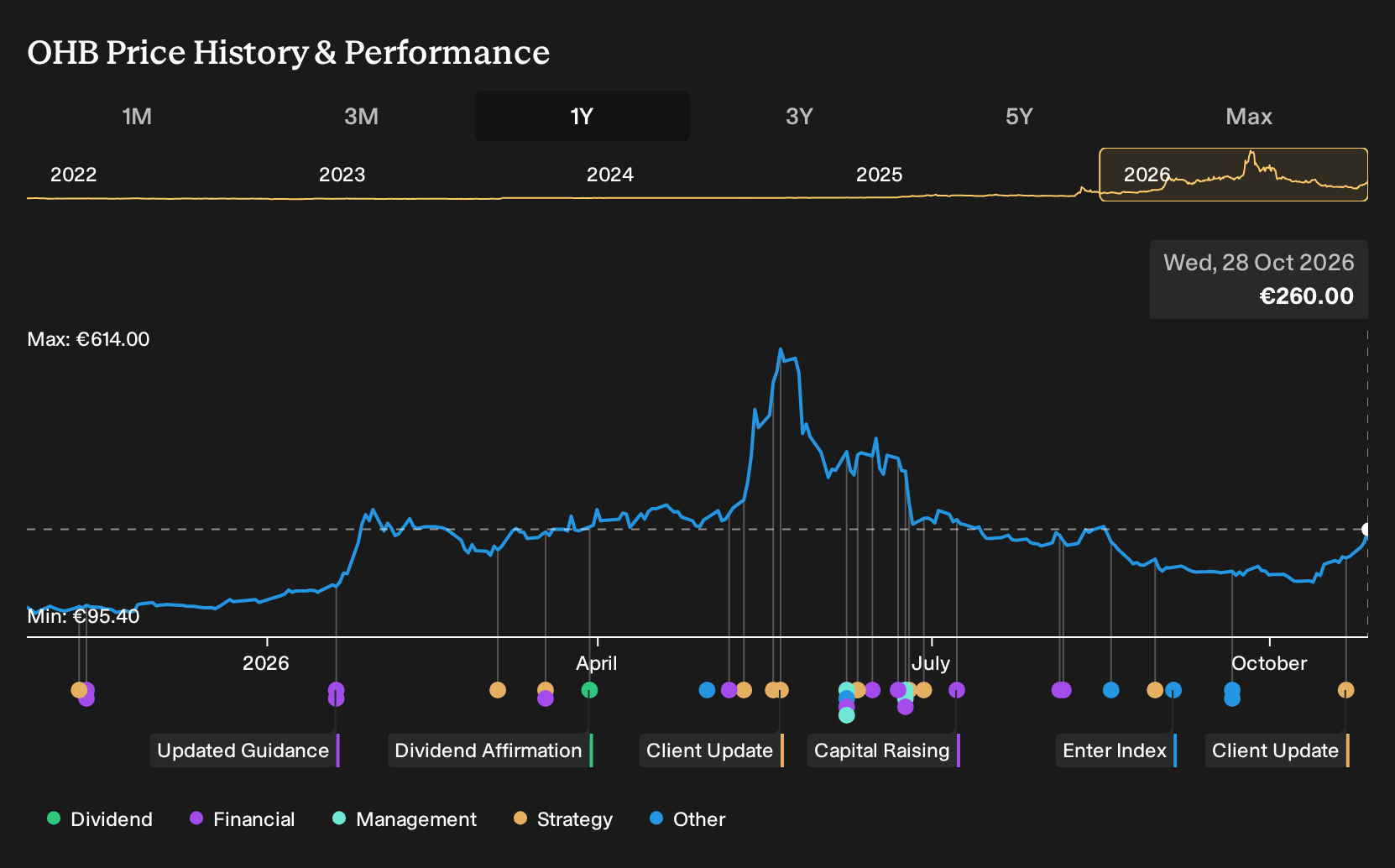The height and width of the screenshot is (868, 1395).
Task: Click the Wed, 28 Oct 2026 price tooltip
Action: tap(1259, 280)
